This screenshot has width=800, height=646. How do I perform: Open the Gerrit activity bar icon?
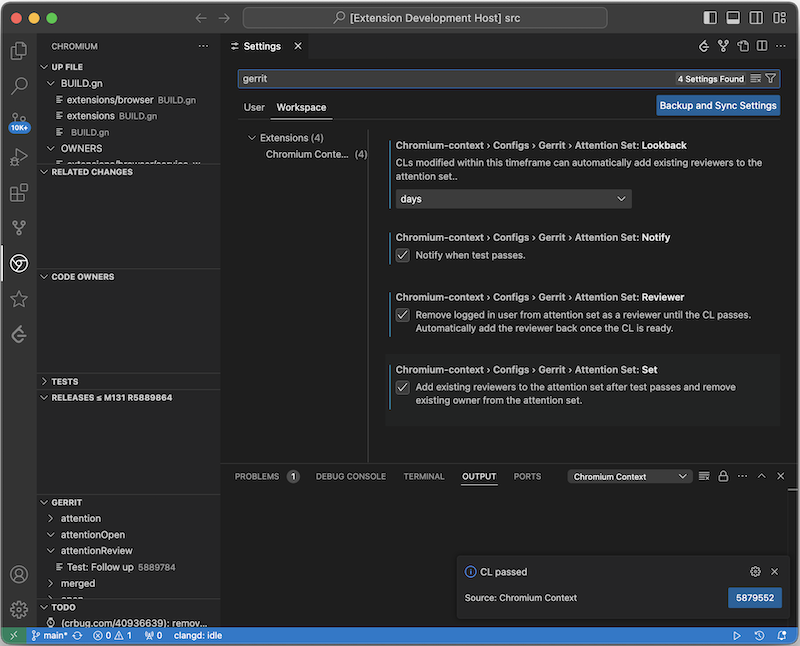tap(19, 335)
